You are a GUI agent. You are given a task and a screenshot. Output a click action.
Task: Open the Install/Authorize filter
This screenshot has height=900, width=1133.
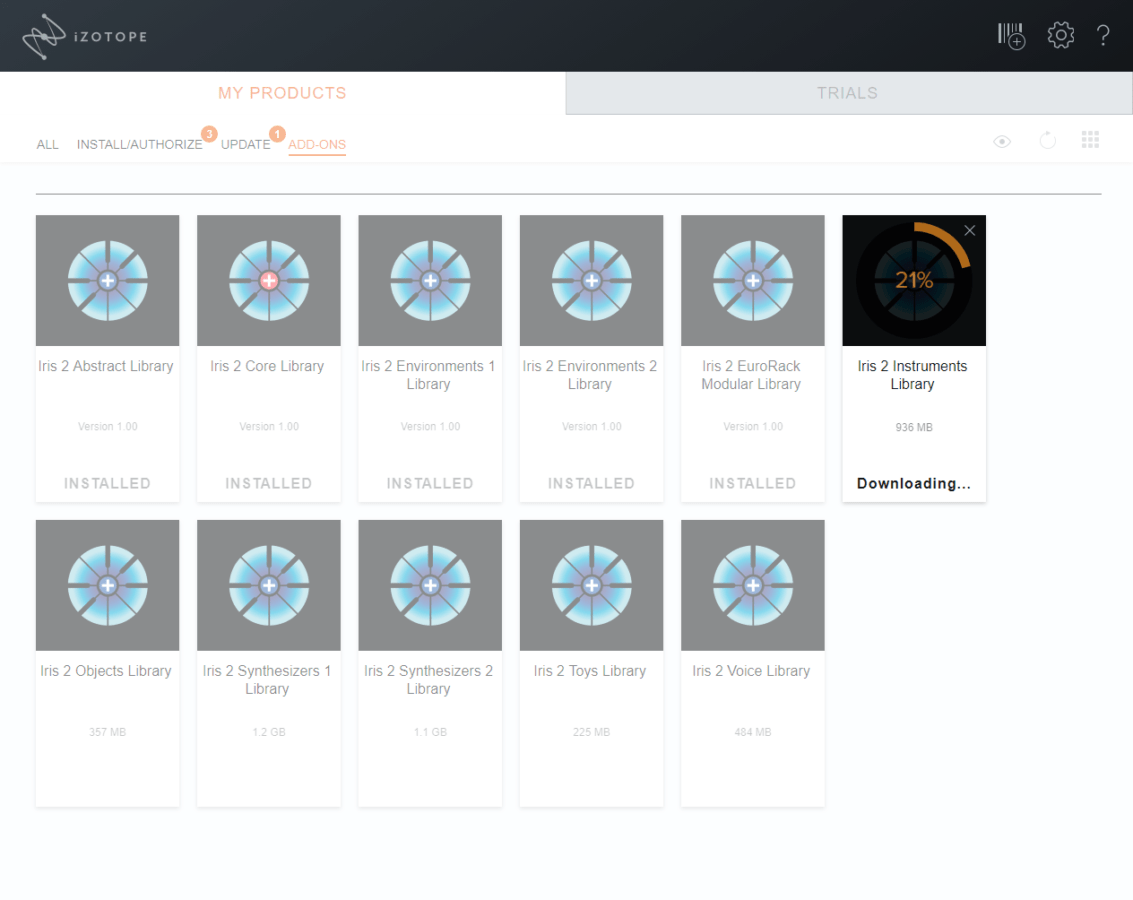(x=139, y=145)
